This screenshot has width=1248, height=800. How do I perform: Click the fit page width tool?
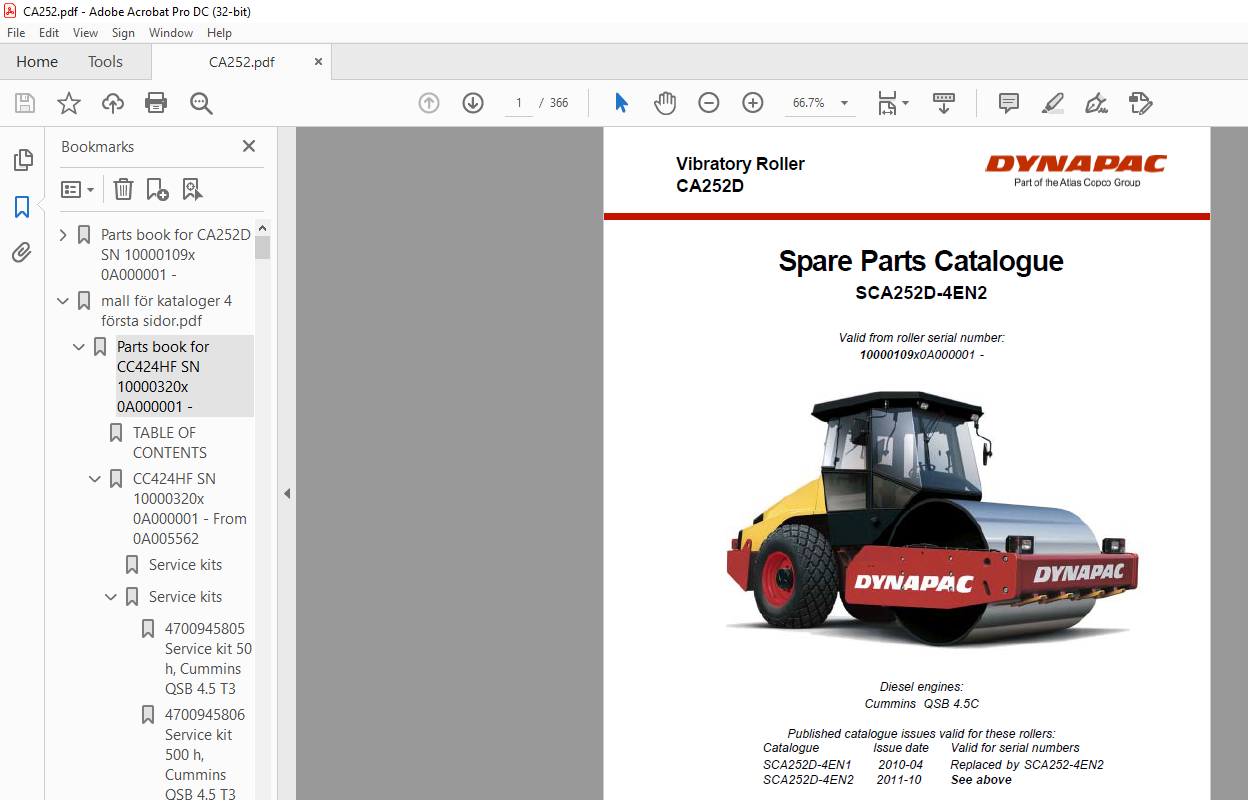(x=887, y=103)
